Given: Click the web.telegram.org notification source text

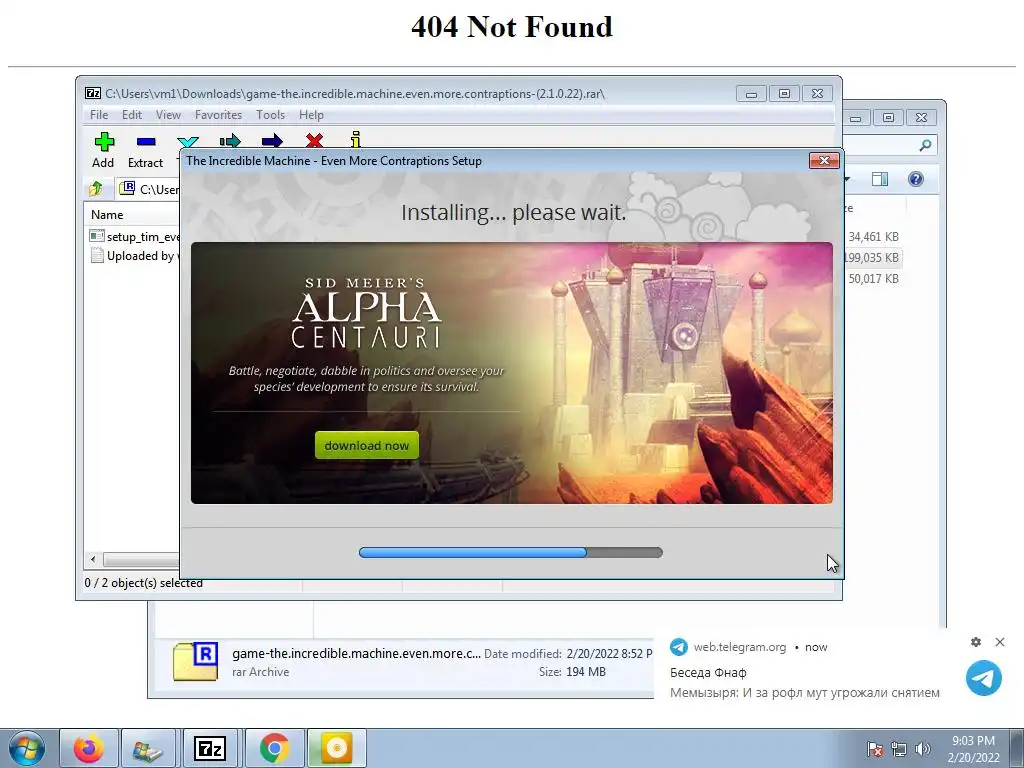Looking at the screenshot, I should 740,647.
